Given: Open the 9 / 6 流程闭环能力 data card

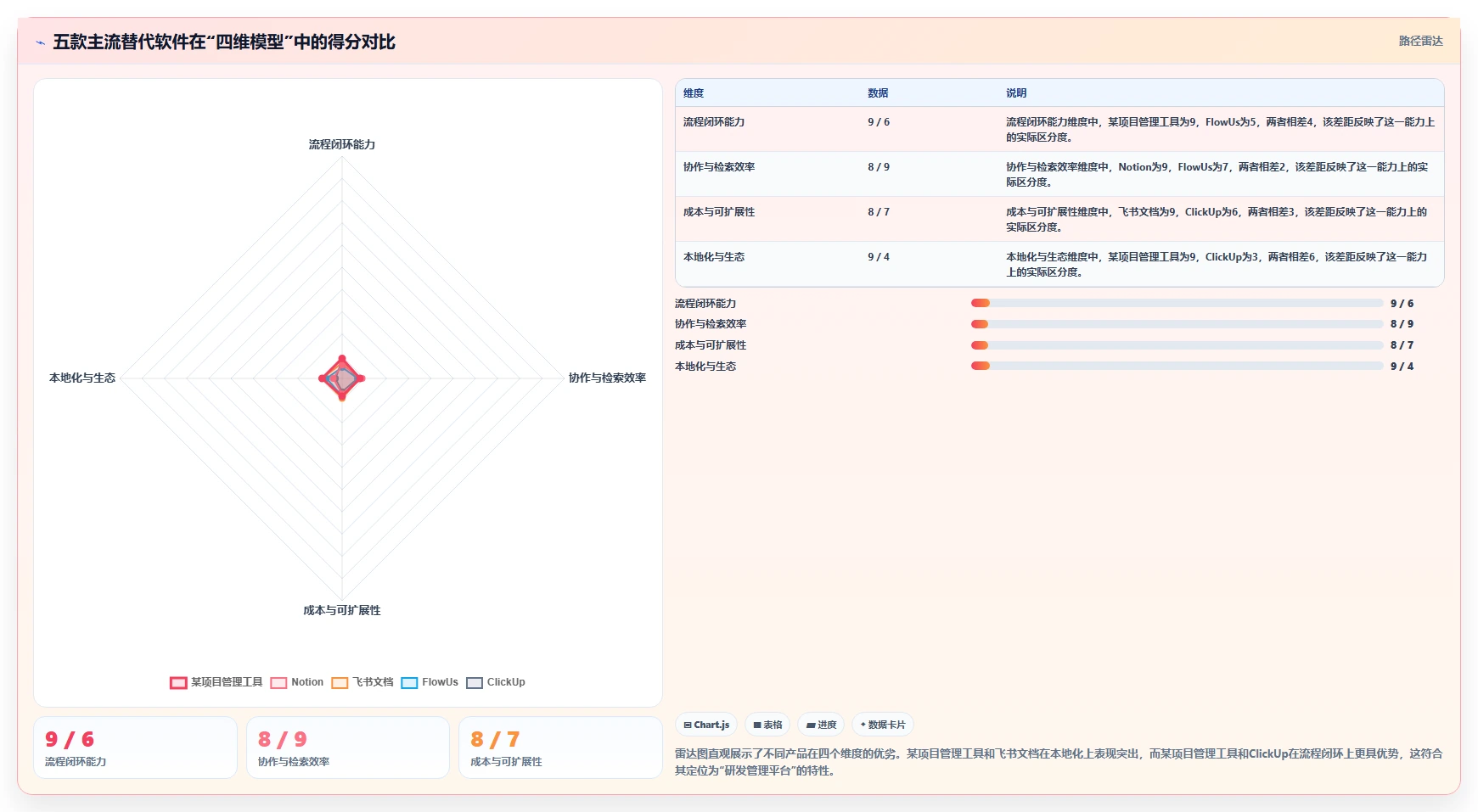Looking at the screenshot, I should (x=135, y=748).
